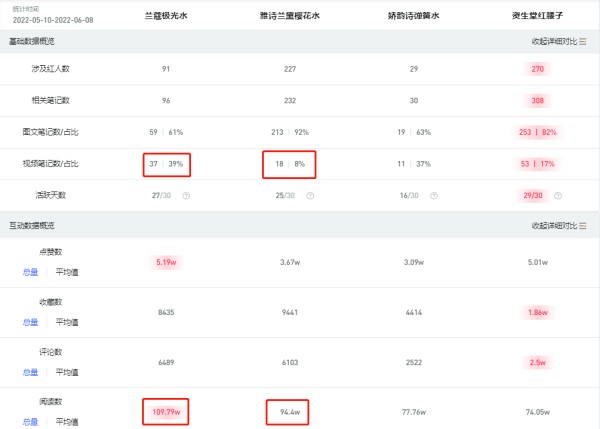Click highlighted 270 红人数 value
This screenshot has width=600, height=429.
(x=538, y=69)
